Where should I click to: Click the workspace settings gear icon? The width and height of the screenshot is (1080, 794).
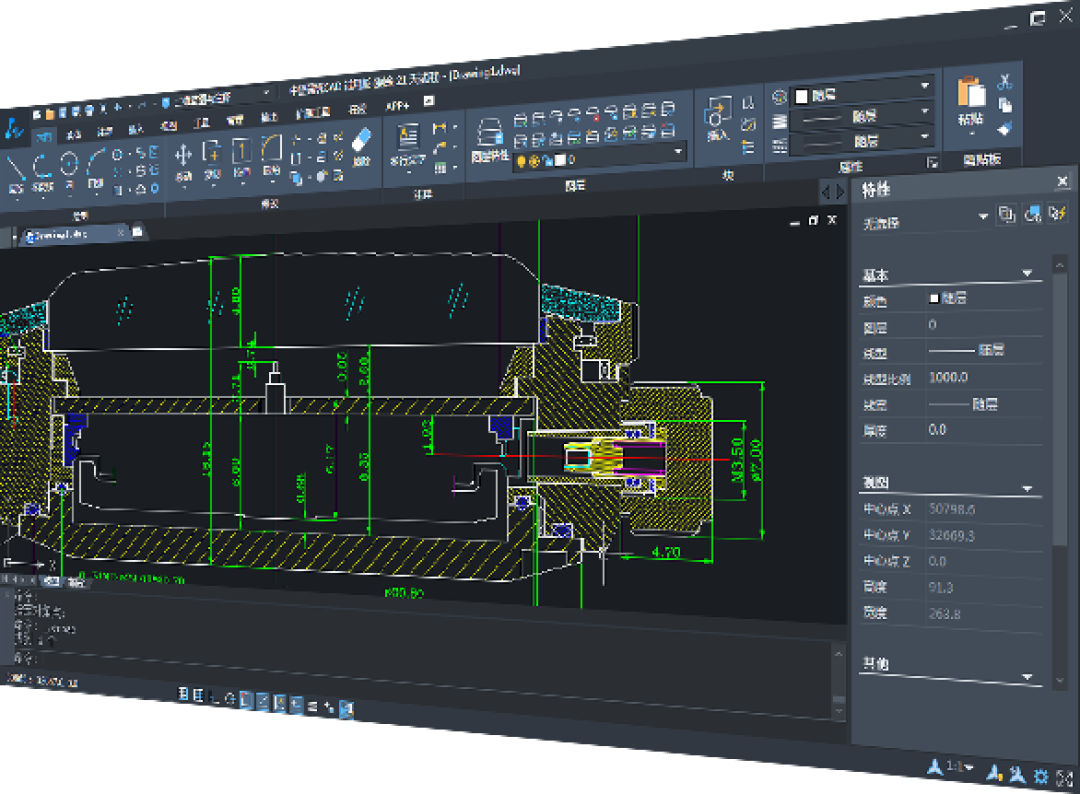point(1041,777)
